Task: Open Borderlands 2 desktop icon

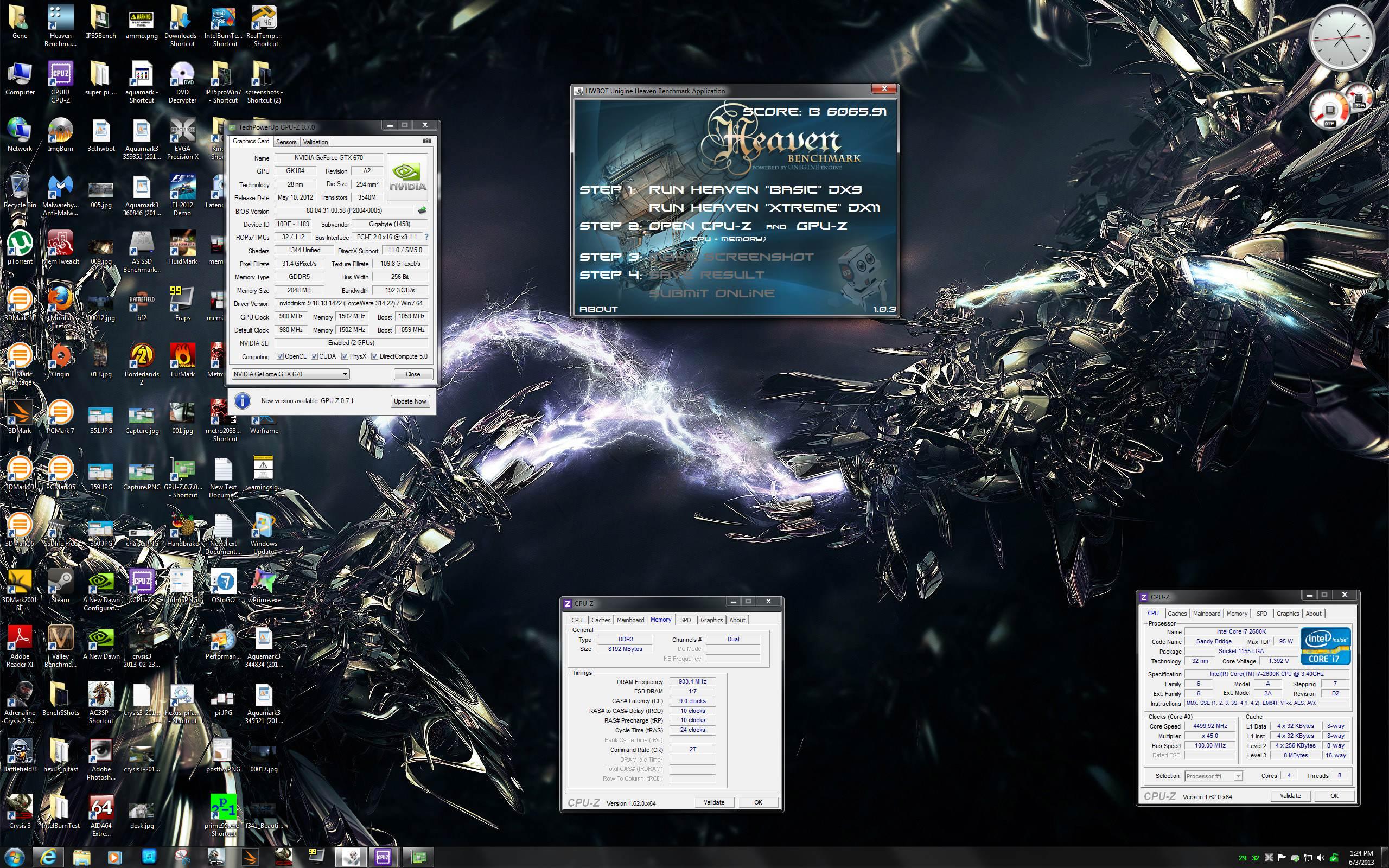Action: pyautogui.click(x=142, y=365)
